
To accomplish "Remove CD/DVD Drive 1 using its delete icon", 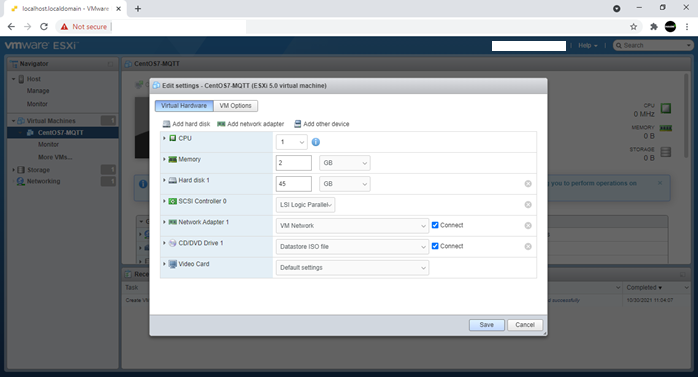I will 528,247.
